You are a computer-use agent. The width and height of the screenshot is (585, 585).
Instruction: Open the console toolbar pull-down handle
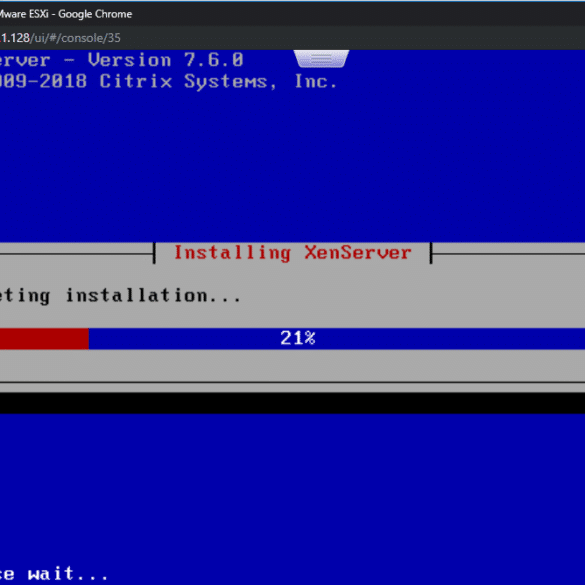pyautogui.click(x=321, y=59)
